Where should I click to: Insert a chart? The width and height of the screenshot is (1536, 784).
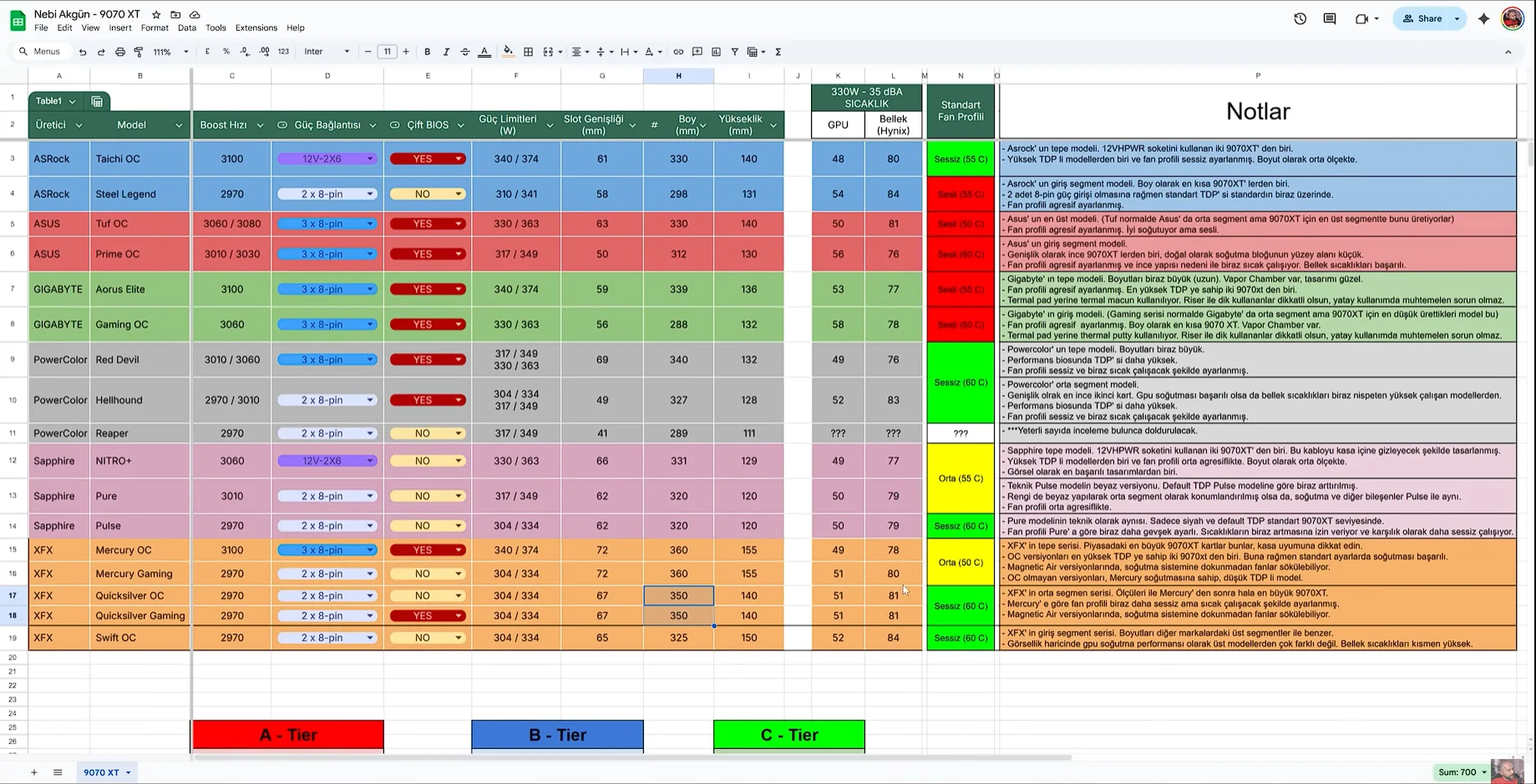[716, 52]
